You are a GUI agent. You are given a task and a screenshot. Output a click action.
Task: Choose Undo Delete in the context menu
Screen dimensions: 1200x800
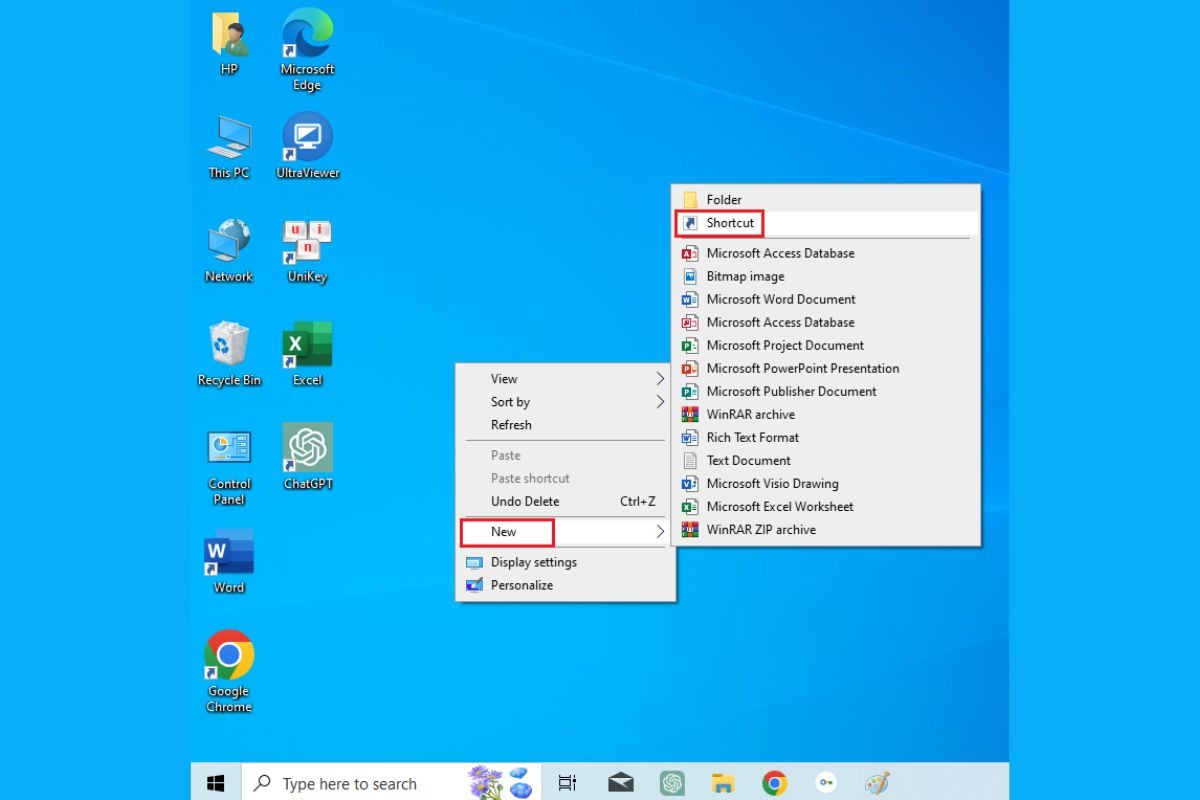(x=566, y=501)
